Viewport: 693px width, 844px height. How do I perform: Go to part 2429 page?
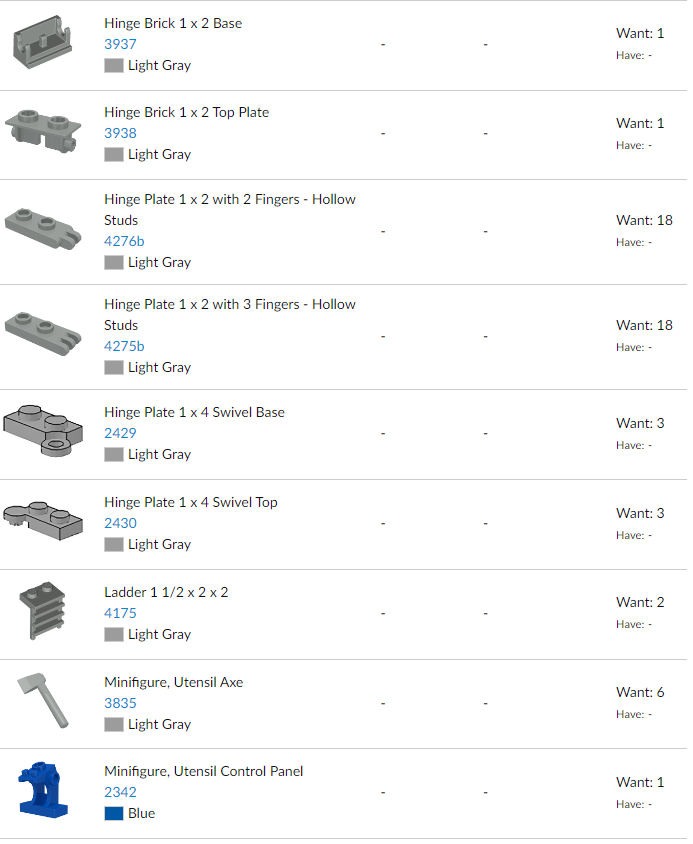point(120,433)
